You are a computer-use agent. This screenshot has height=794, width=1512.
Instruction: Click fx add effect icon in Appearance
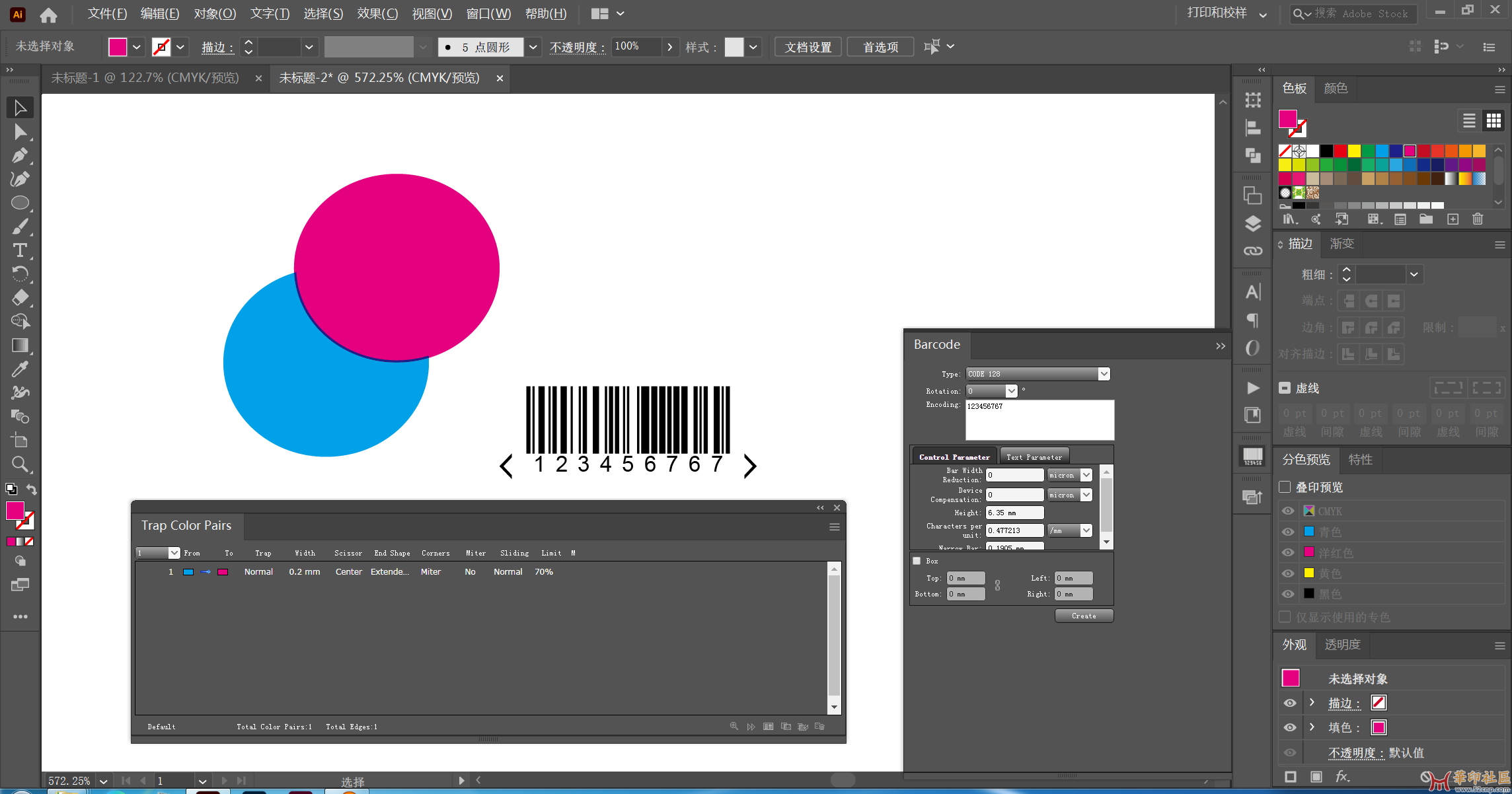click(1342, 777)
